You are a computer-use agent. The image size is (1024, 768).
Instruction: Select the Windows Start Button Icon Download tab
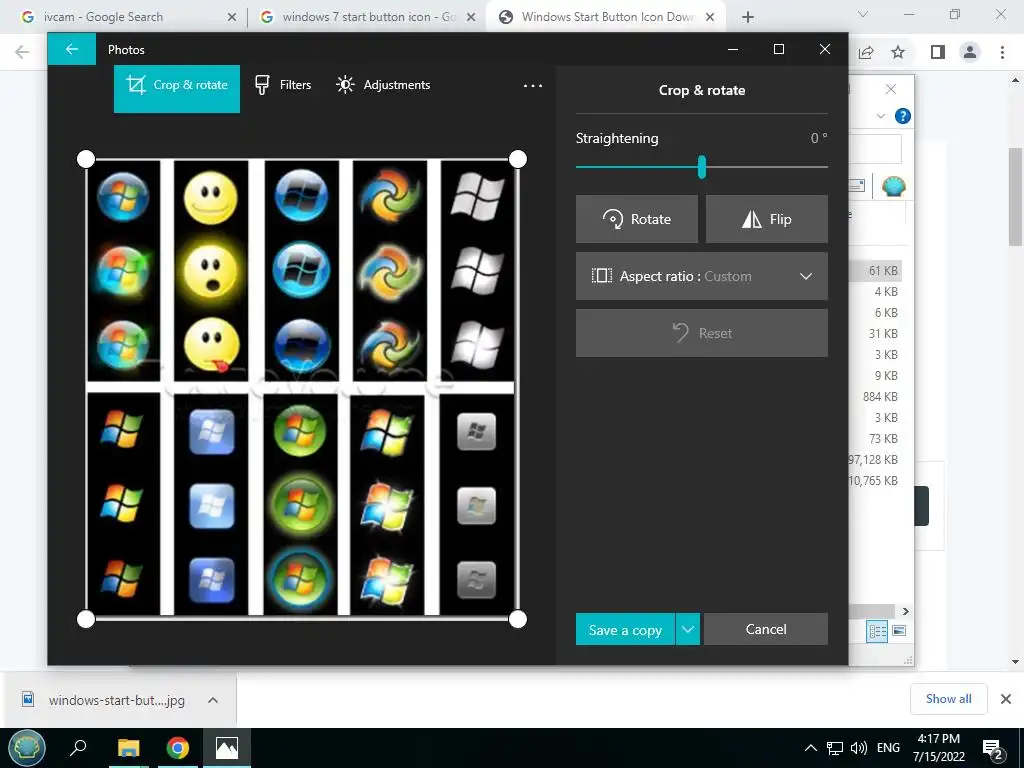[x=605, y=17]
